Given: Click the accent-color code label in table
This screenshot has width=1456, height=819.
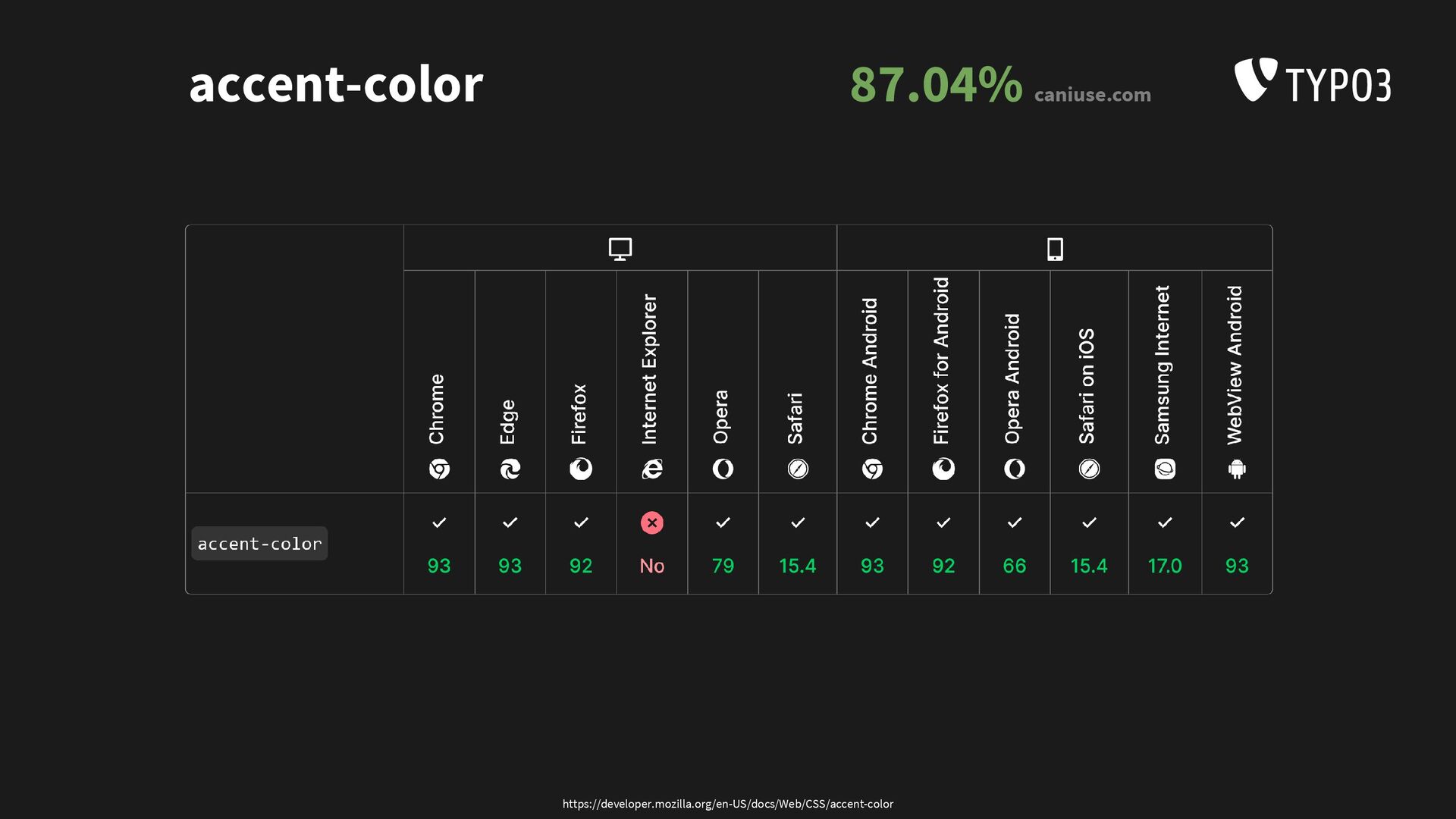Looking at the screenshot, I should [259, 544].
